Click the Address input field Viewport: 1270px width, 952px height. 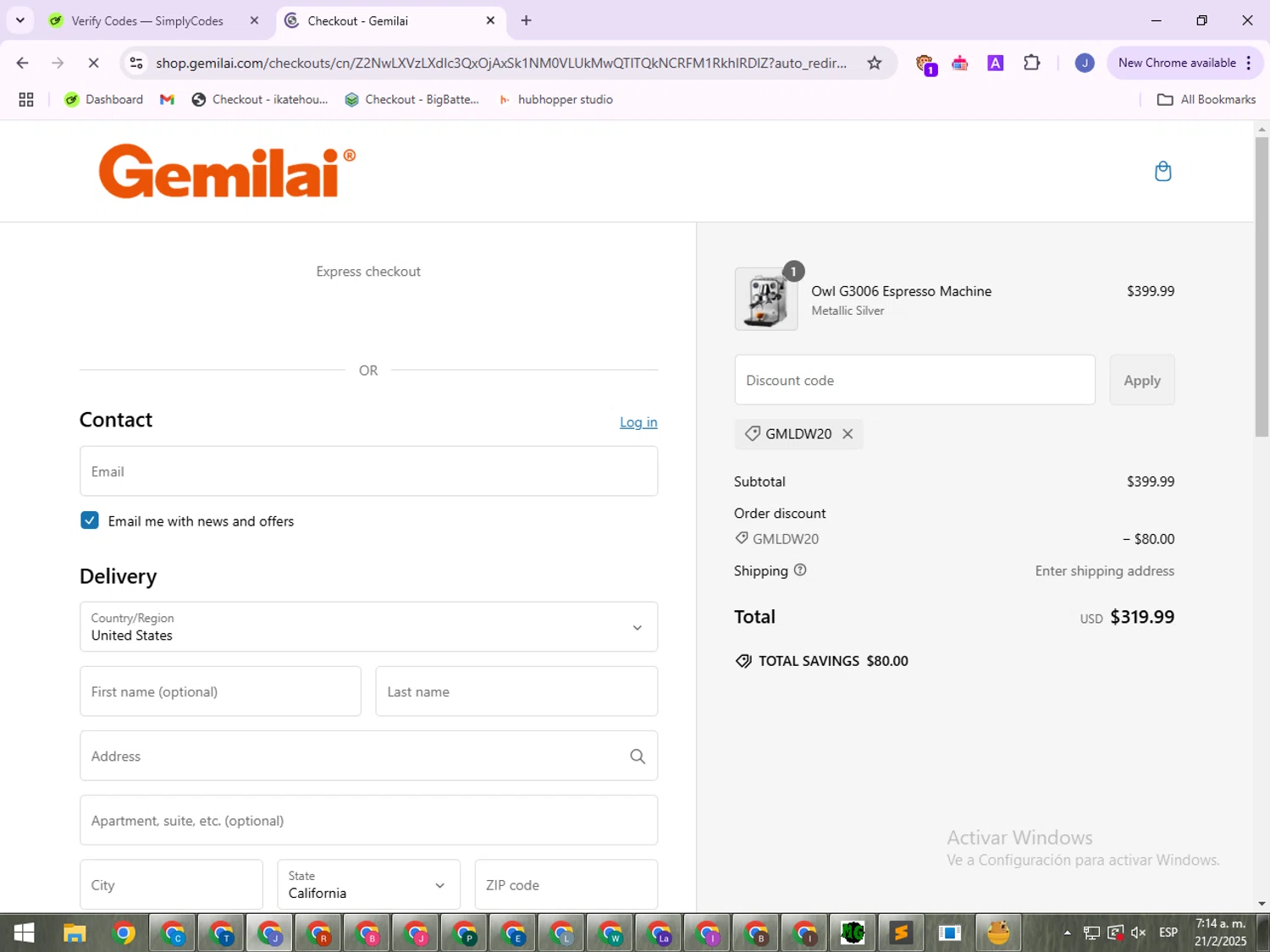coord(368,756)
